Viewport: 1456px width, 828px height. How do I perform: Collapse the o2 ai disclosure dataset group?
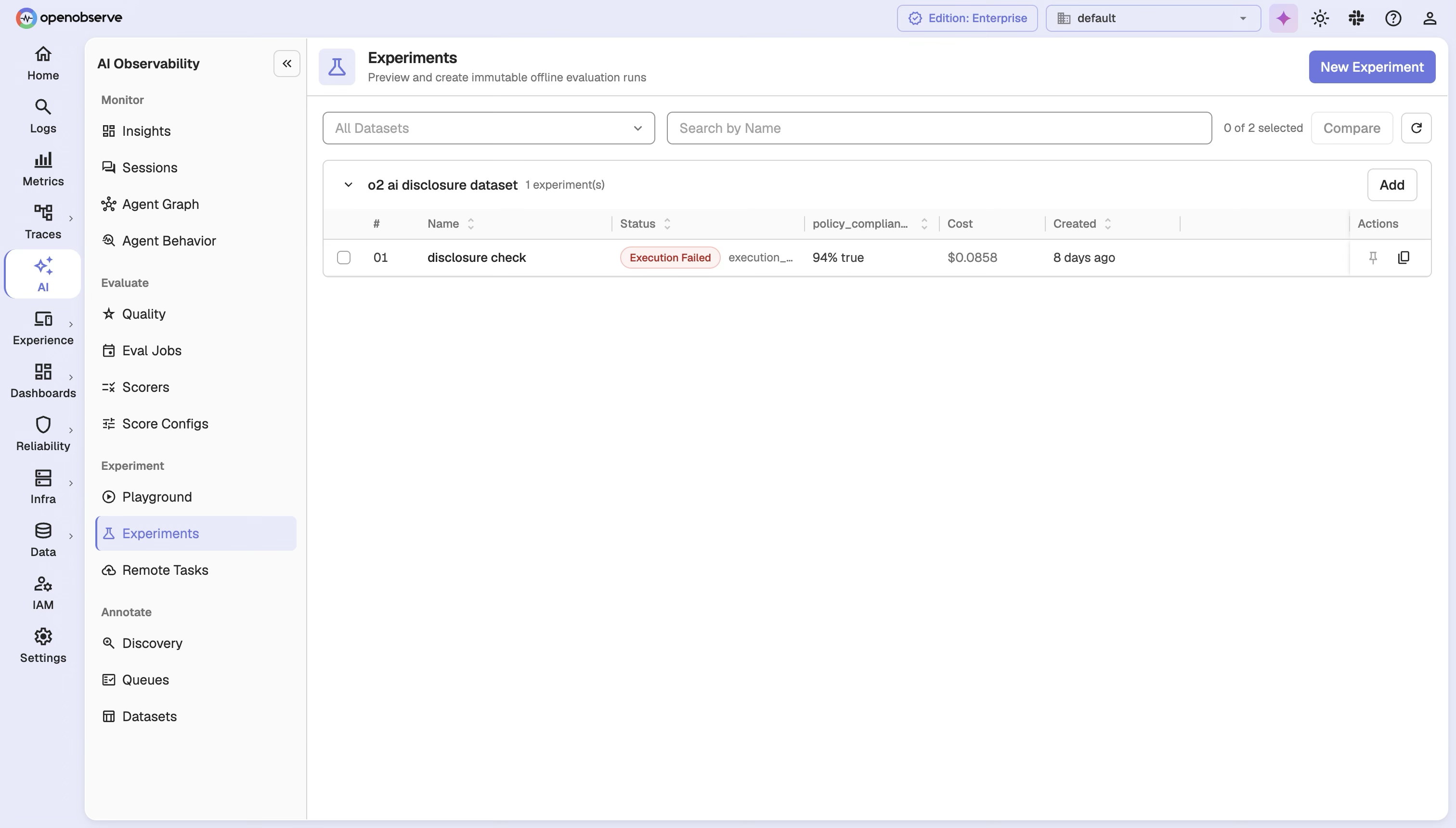[348, 185]
